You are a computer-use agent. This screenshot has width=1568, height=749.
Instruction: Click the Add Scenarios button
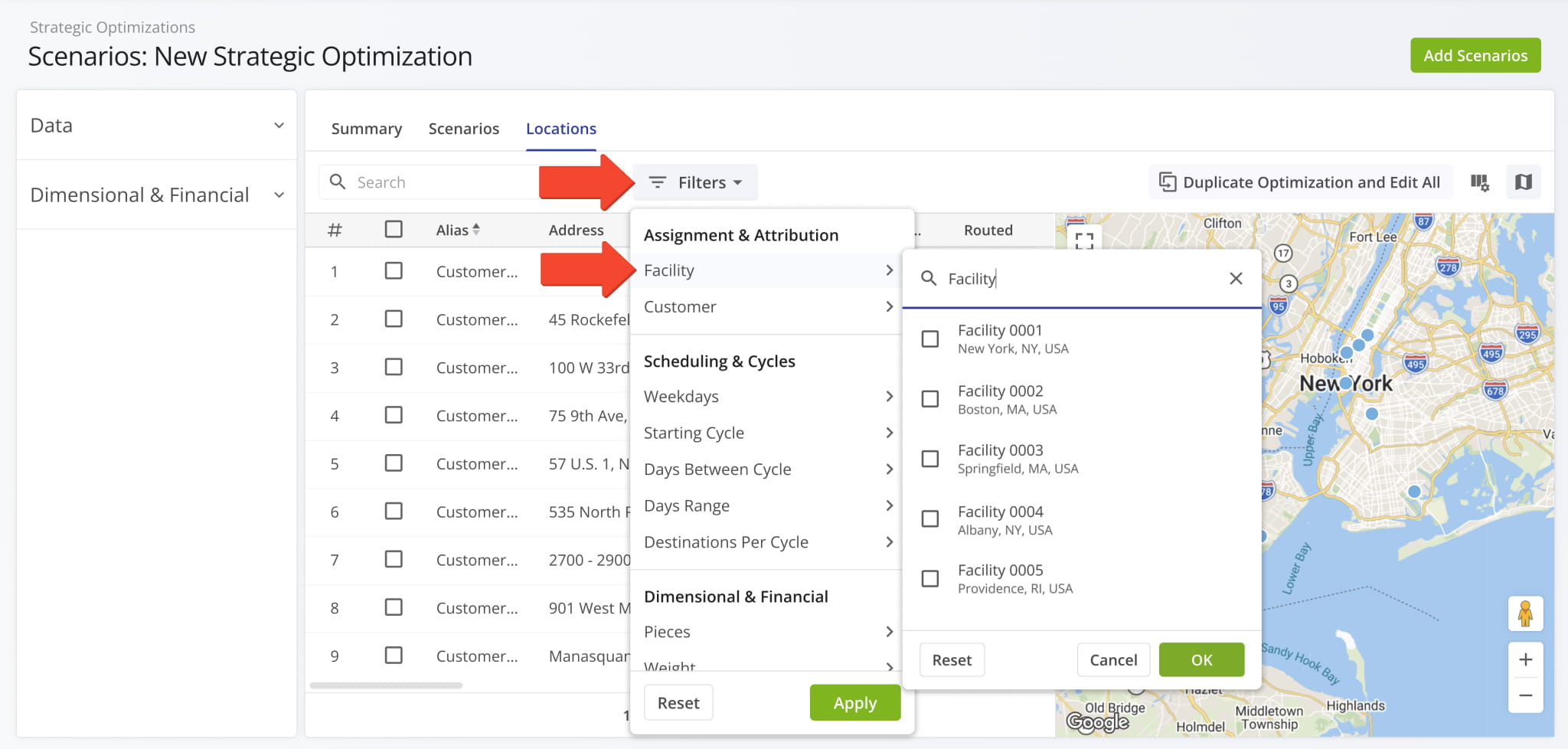[x=1475, y=56]
